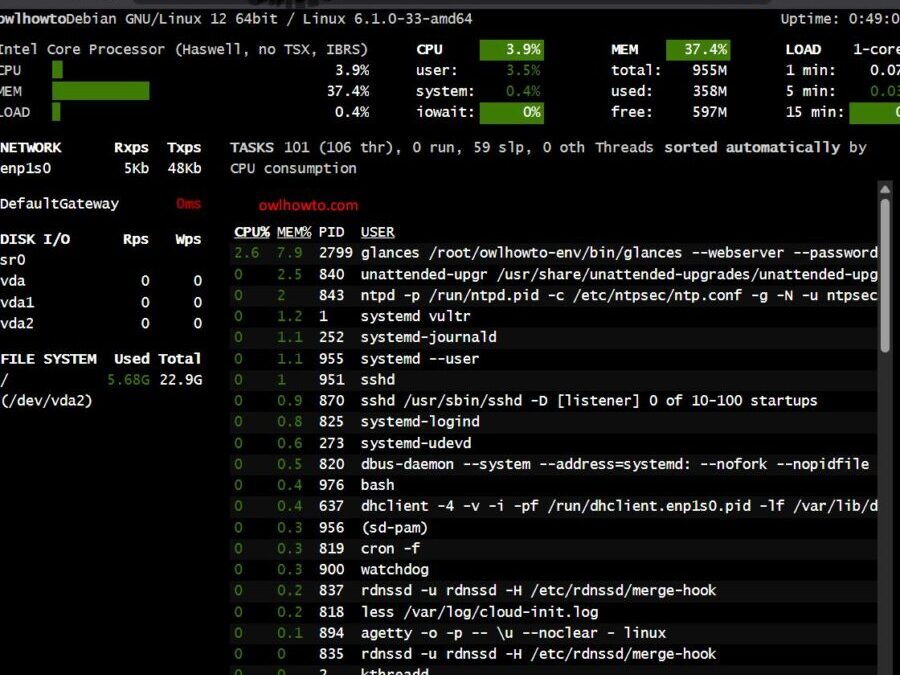Viewport: 900px width, 675px height.
Task: Select the ntpd process row PID 843
Action: click(554, 295)
